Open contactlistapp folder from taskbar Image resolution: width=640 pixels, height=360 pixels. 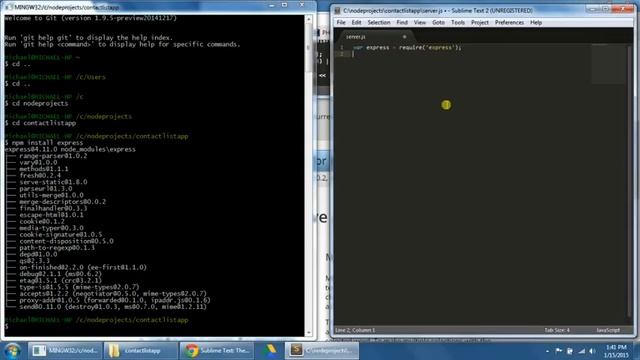pyautogui.click(x=140, y=350)
